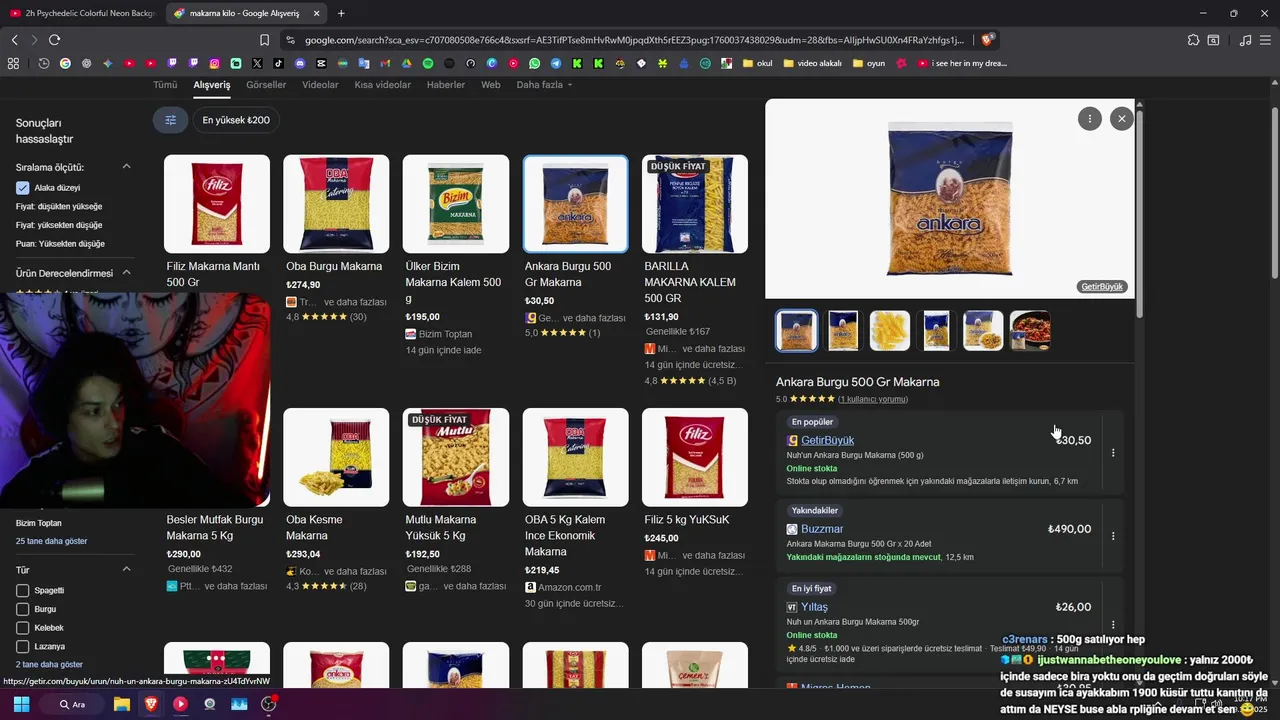Expand types with 2 tane daha göster
1280x720 pixels.
(x=49, y=664)
